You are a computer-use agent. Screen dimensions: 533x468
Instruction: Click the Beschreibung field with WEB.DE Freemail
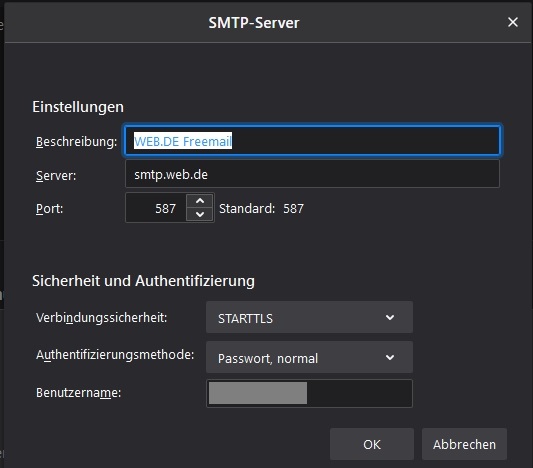tap(312, 141)
